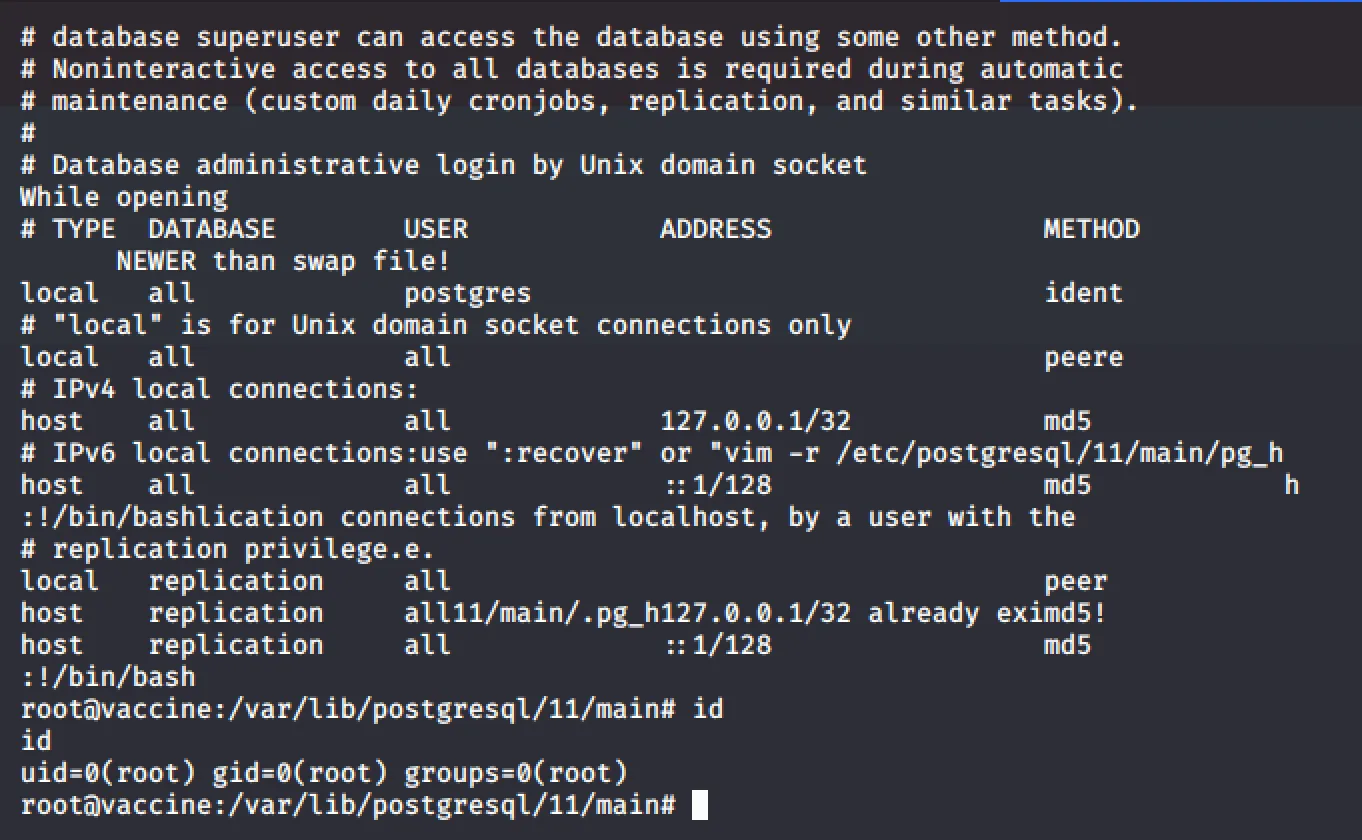
Task: Click the While opening message text
Action: point(124,197)
